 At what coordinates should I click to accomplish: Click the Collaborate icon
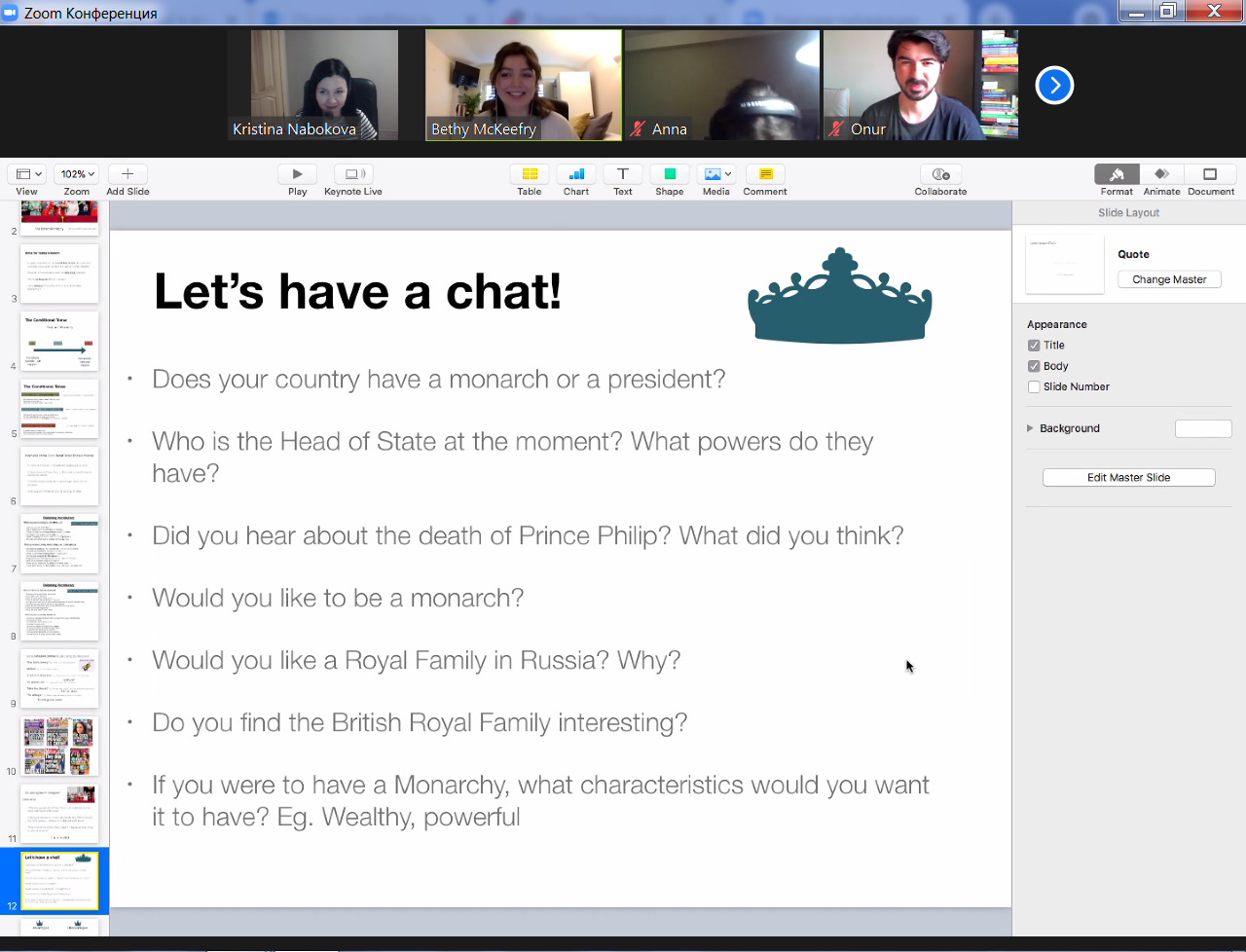click(x=940, y=174)
